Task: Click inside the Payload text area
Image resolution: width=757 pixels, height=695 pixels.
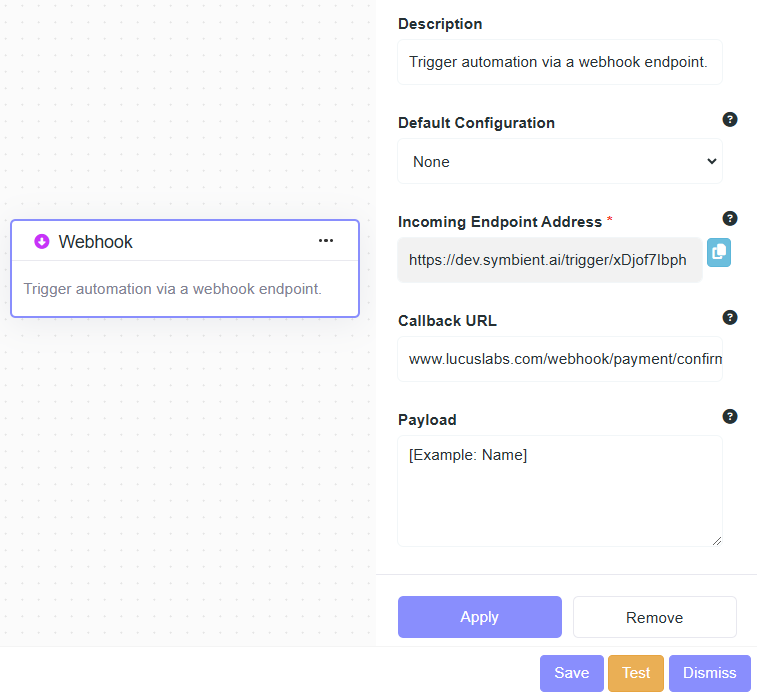Action: [x=559, y=490]
